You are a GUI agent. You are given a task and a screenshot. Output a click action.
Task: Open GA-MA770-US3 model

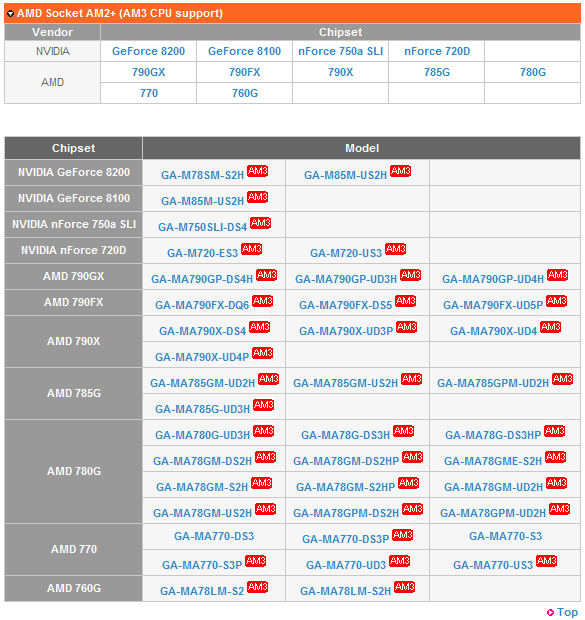click(493, 565)
